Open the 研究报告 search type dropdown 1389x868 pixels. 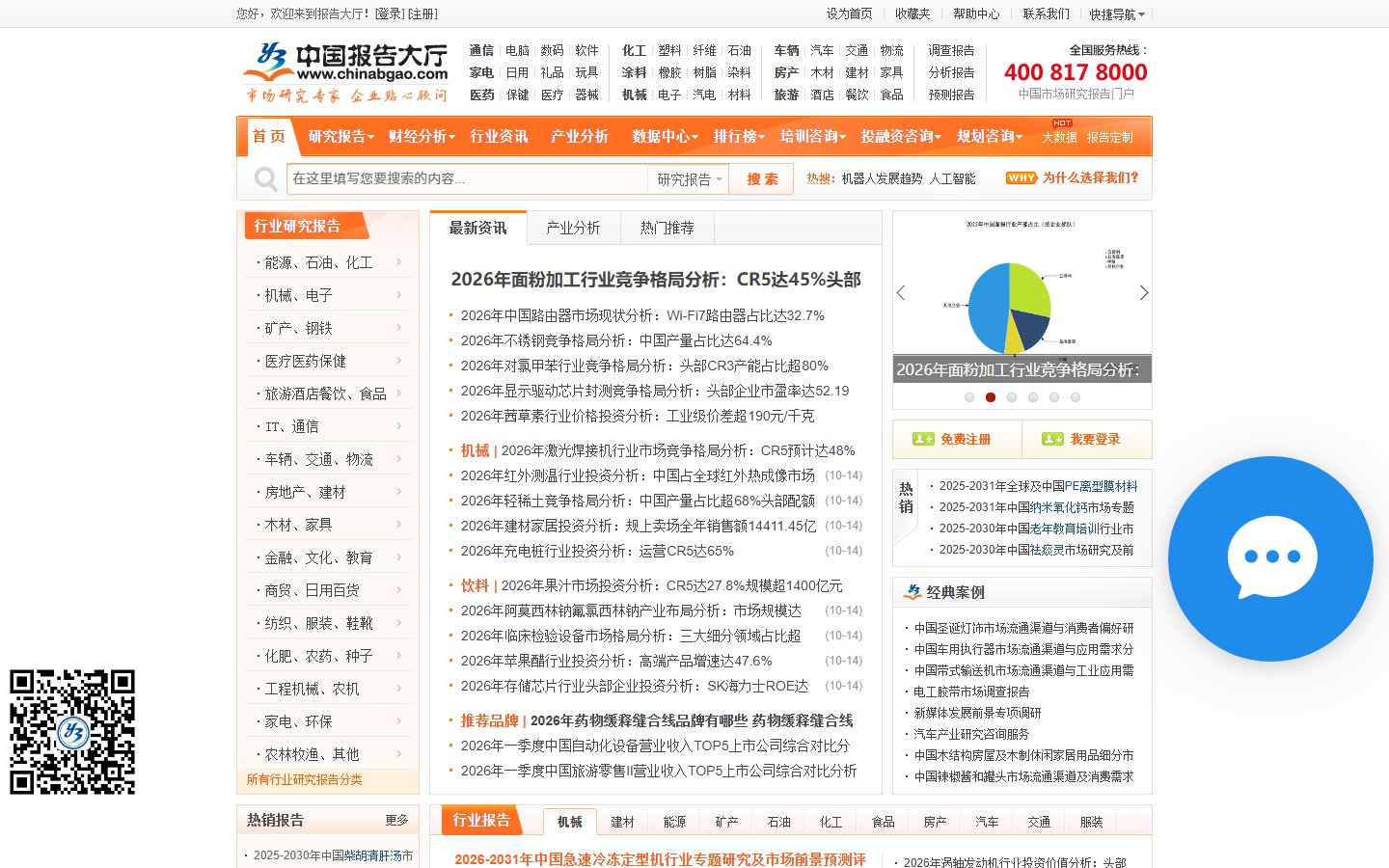688,179
